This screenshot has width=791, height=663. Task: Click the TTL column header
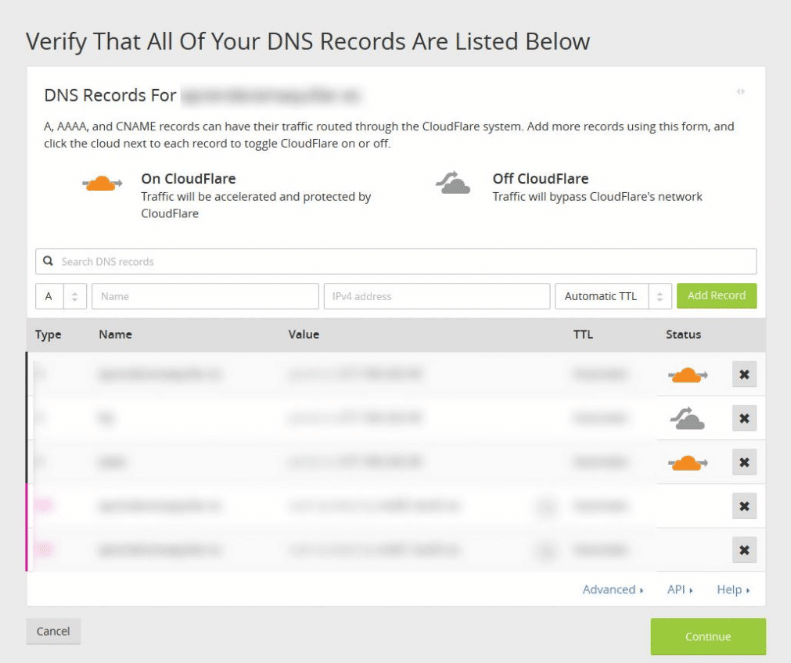point(583,335)
